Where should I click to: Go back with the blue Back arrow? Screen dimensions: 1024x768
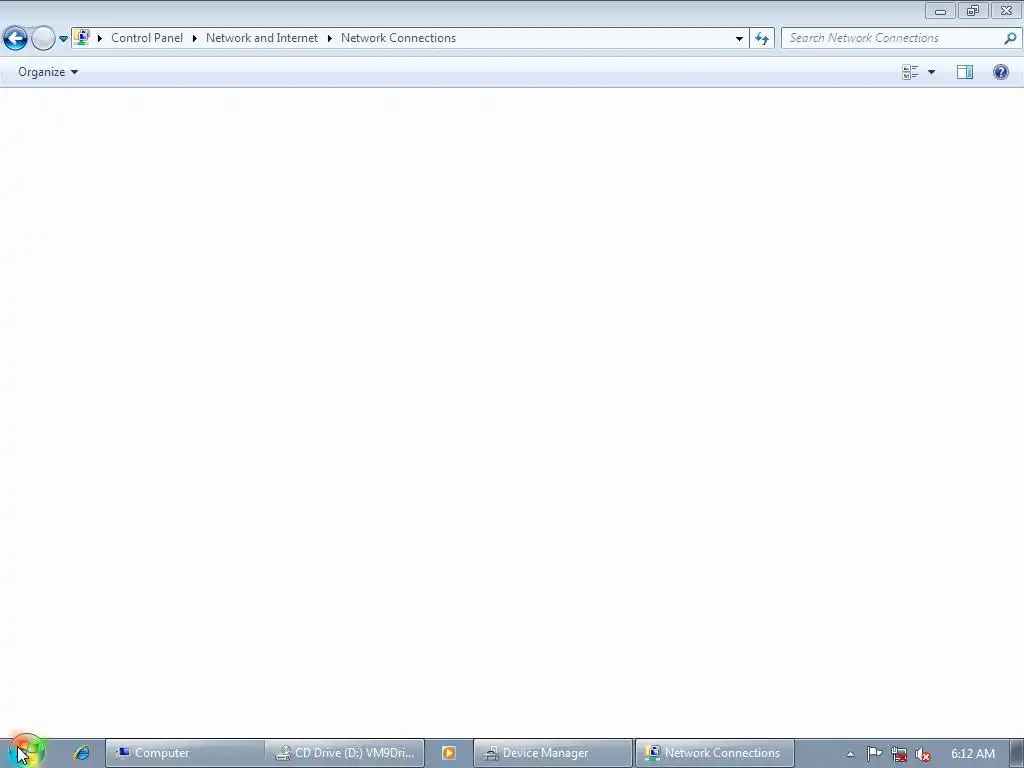(x=15, y=39)
